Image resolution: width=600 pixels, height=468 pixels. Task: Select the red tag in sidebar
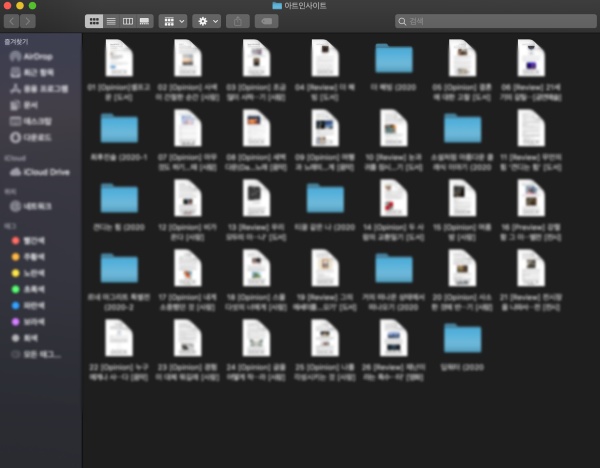[x=28, y=241]
